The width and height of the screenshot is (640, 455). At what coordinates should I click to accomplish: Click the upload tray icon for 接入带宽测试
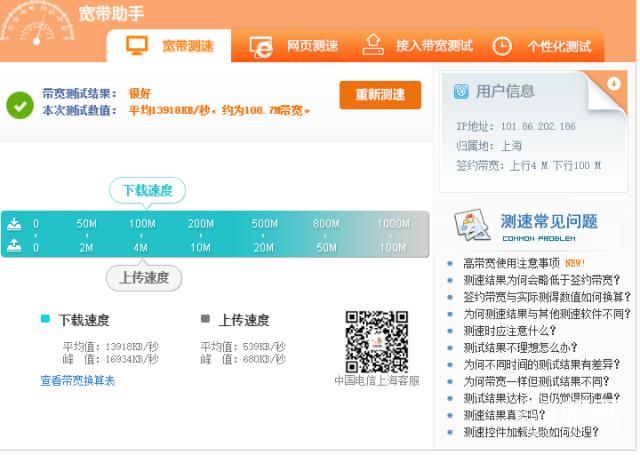pyautogui.click(x=373, y=44)
